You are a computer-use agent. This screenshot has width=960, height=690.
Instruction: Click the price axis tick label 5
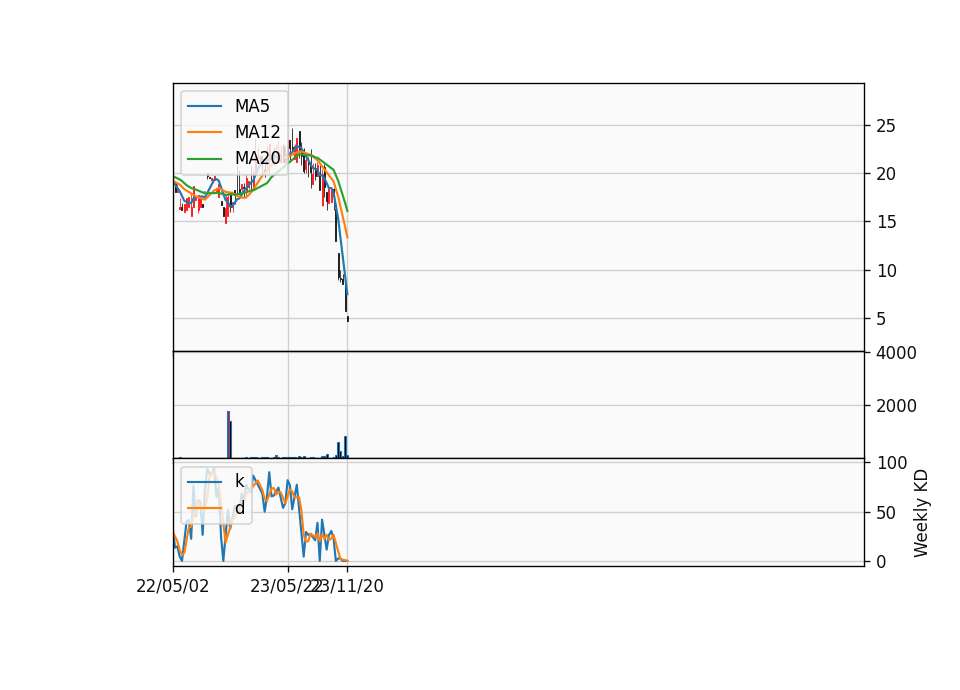click(881, 319)
